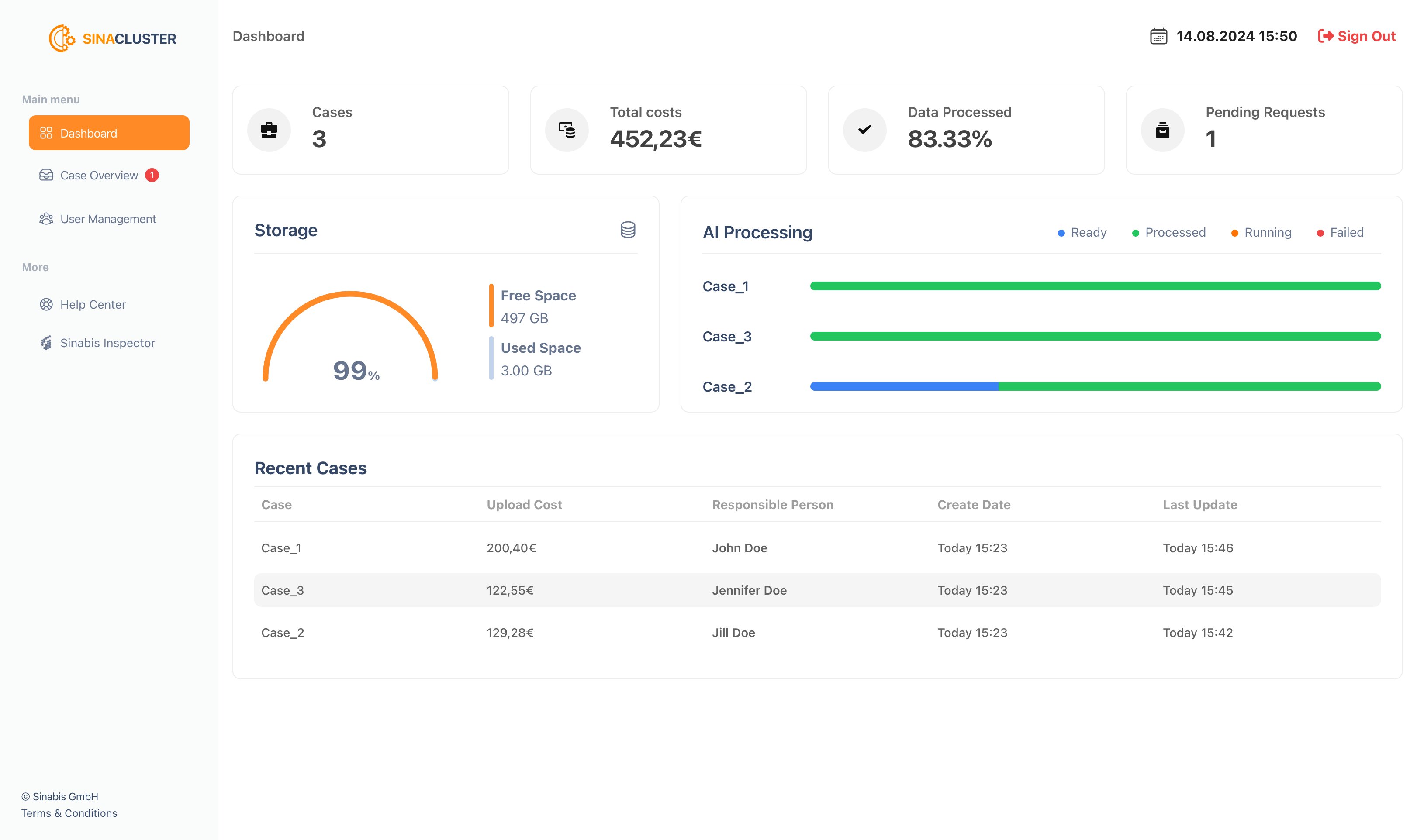This screenshot has width=1417, height=840.
Task: Click the User Management people icon
Action: coord(46,219)
